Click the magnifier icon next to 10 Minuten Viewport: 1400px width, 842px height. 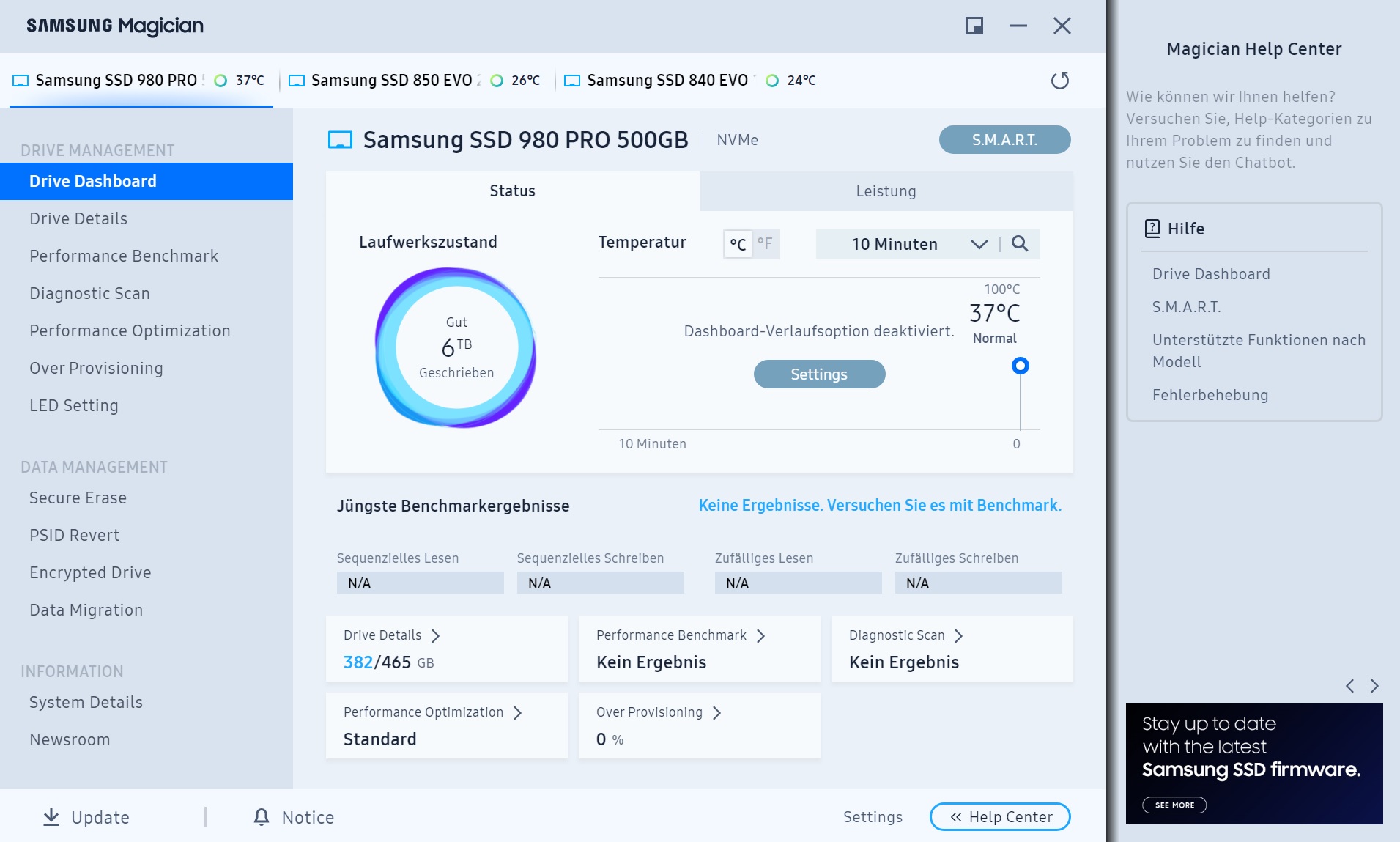[1019, 243]
